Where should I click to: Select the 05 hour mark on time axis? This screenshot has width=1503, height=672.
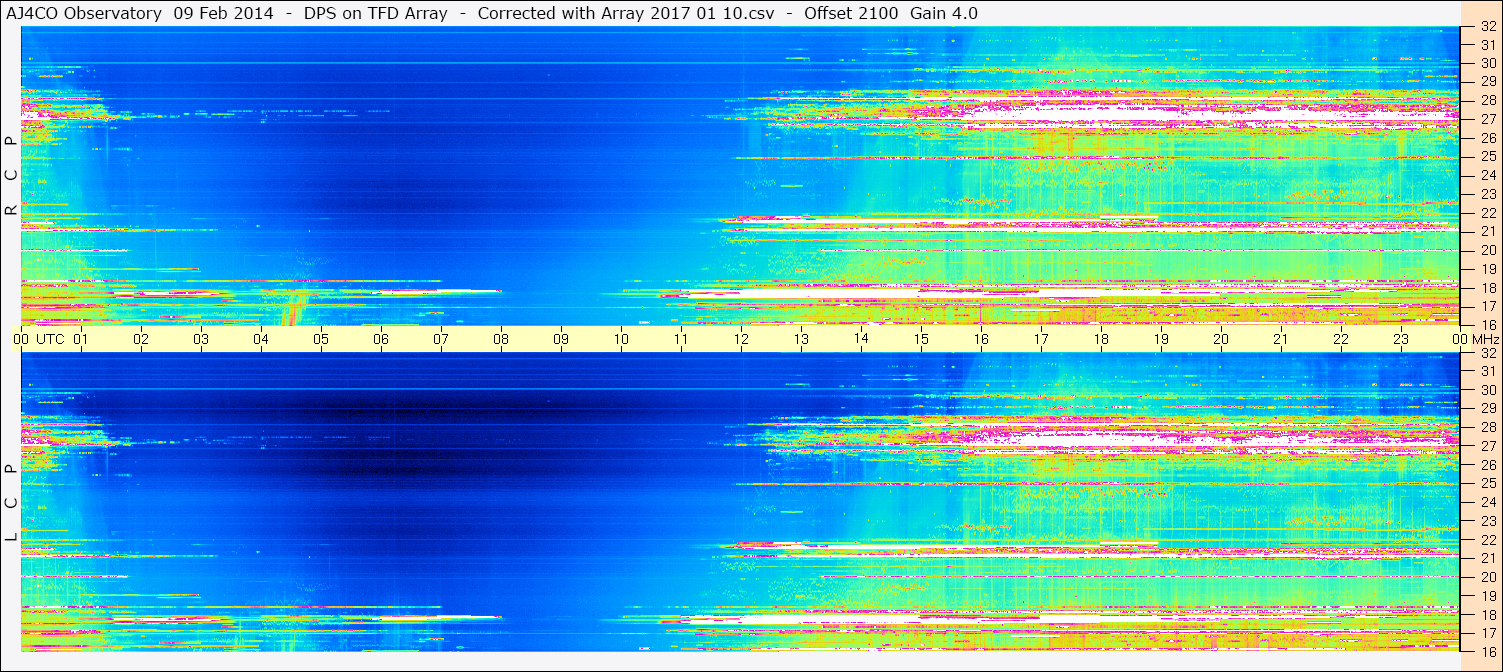321,339
